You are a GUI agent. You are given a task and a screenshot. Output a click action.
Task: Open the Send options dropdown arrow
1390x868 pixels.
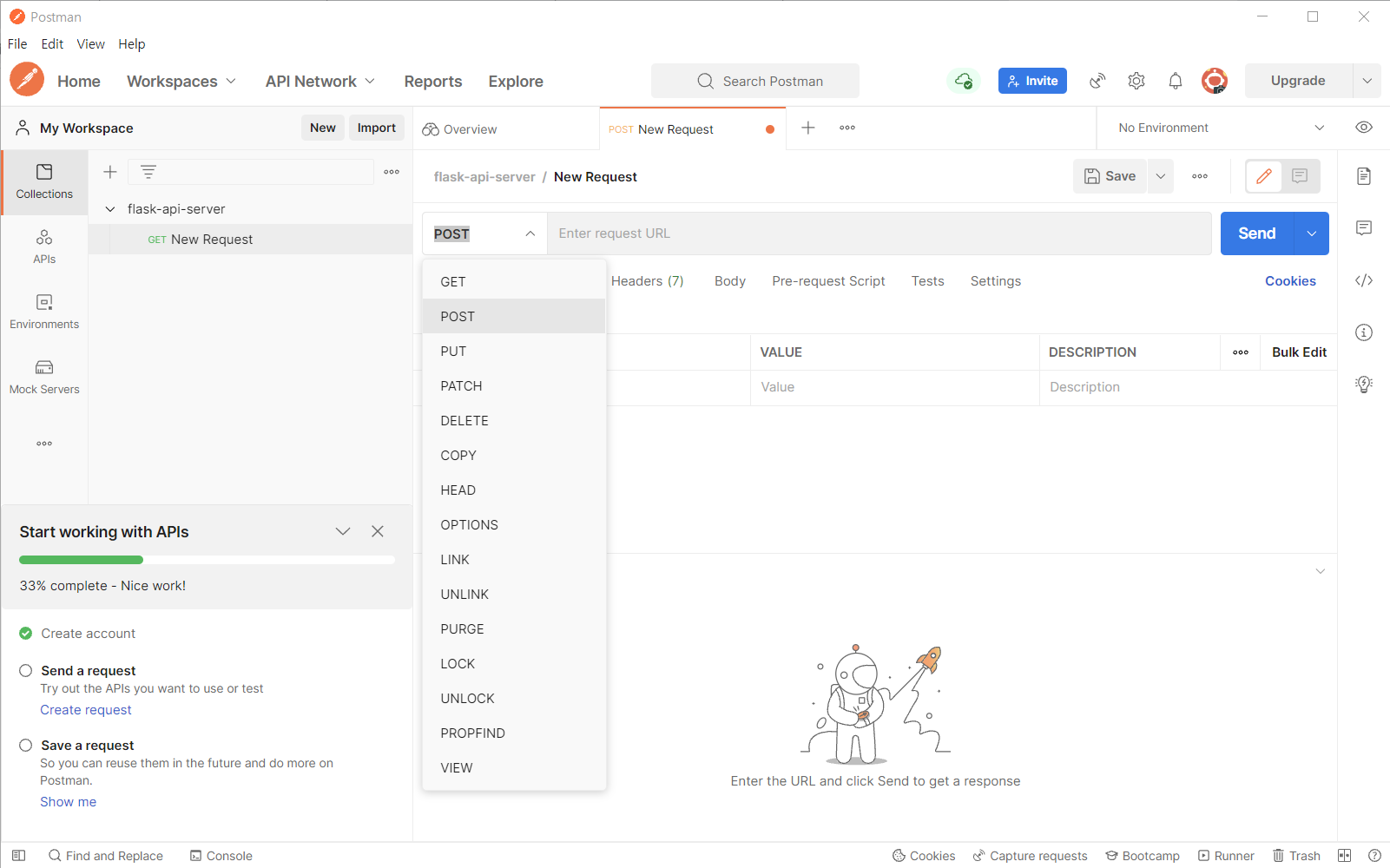[x=1312, y=233]
